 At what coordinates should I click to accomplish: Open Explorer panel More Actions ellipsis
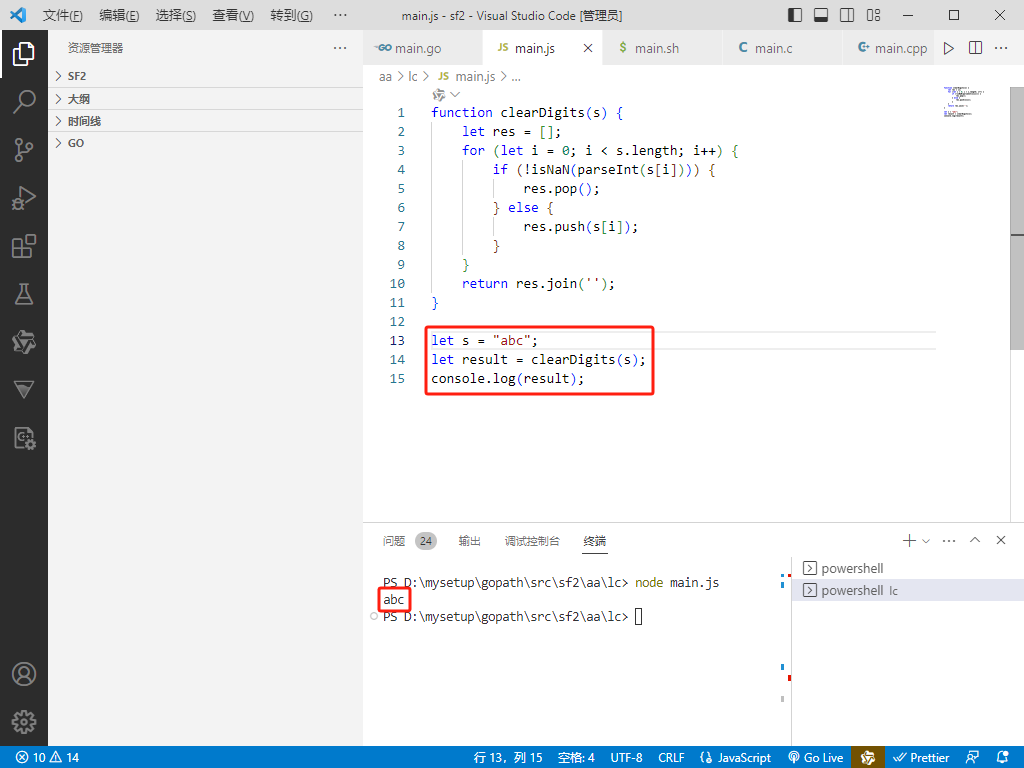340,48
